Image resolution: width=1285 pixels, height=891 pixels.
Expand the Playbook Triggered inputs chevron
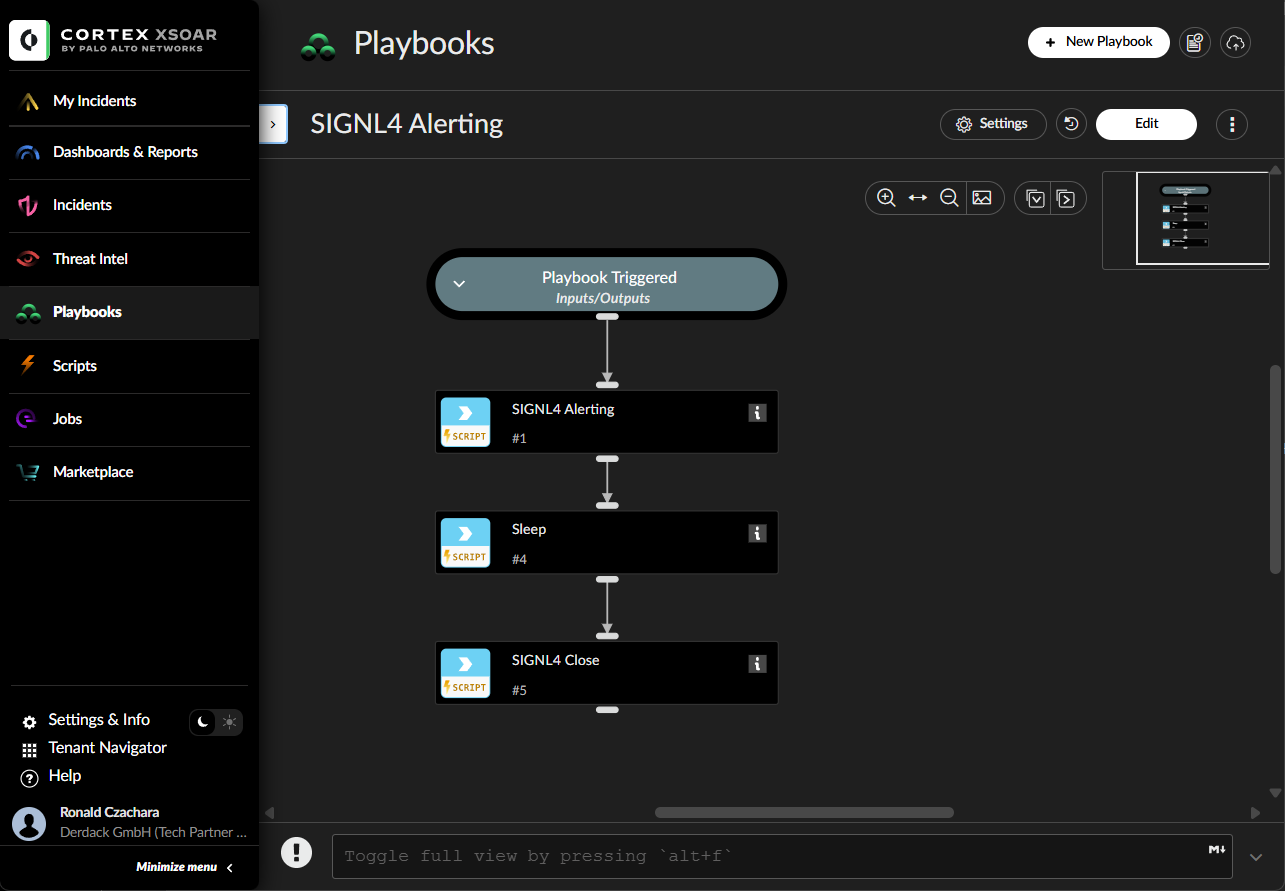459,284
